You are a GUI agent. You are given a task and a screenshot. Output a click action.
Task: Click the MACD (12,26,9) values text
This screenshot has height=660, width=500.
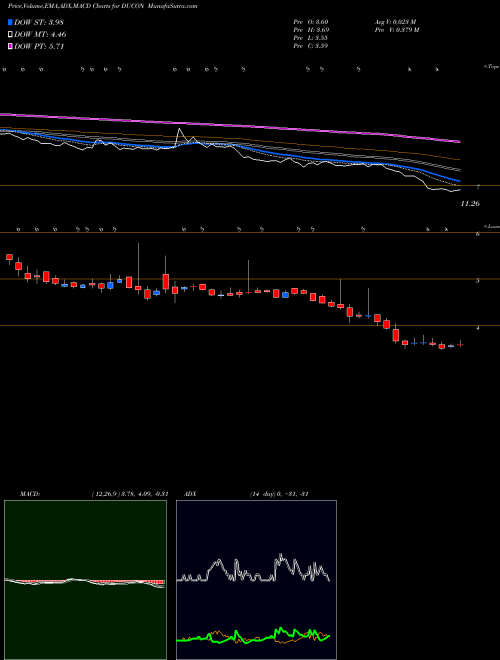pos(130,494)
